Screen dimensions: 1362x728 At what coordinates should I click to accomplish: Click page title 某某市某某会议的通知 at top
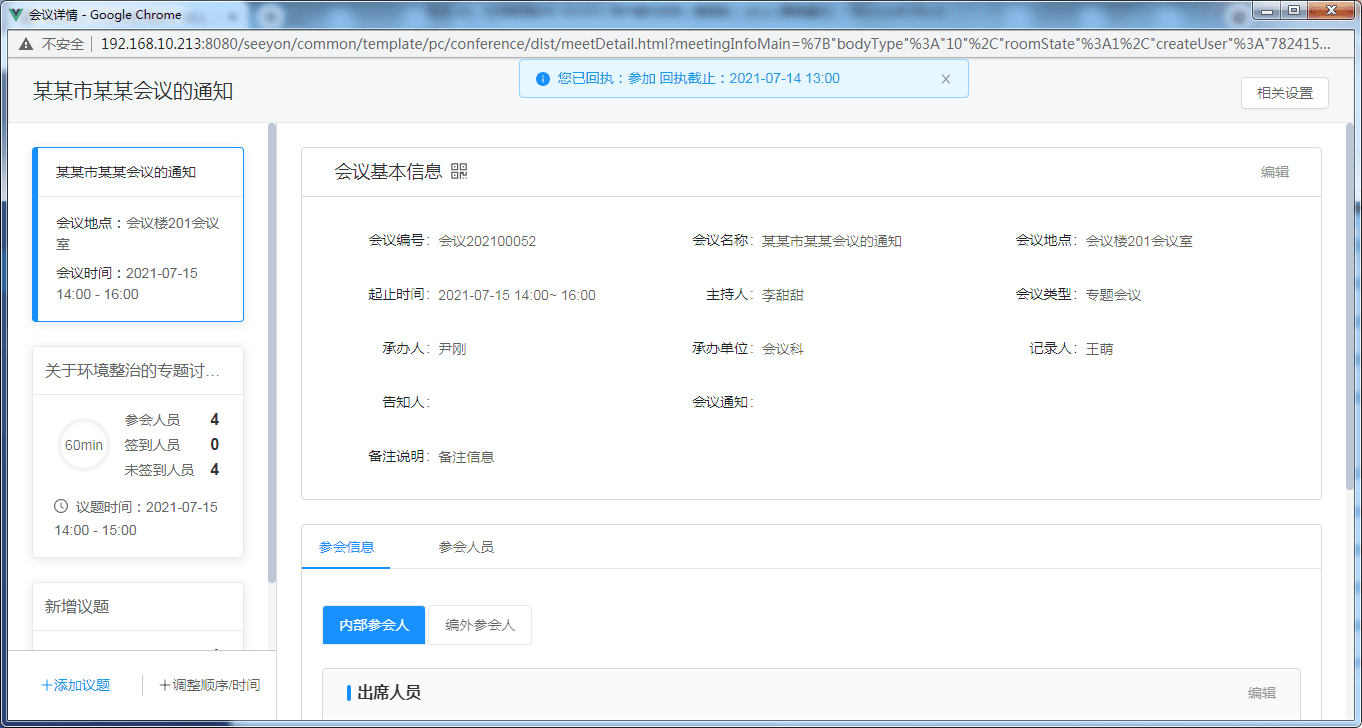coord(133,91)
